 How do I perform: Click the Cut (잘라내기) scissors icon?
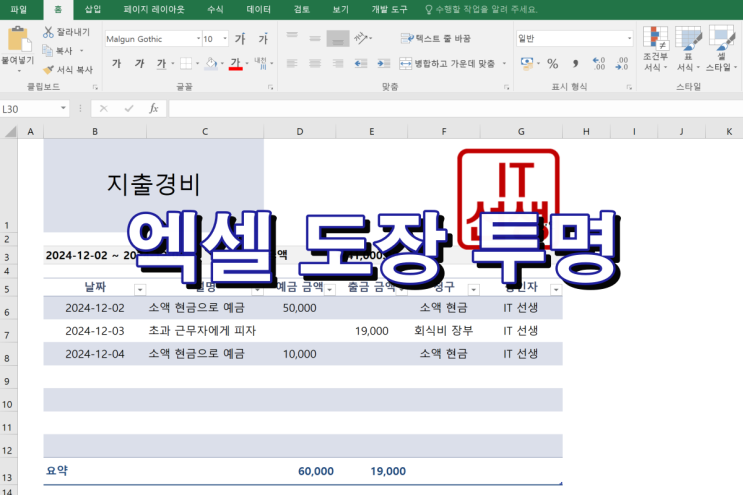(x=48, y=32)
